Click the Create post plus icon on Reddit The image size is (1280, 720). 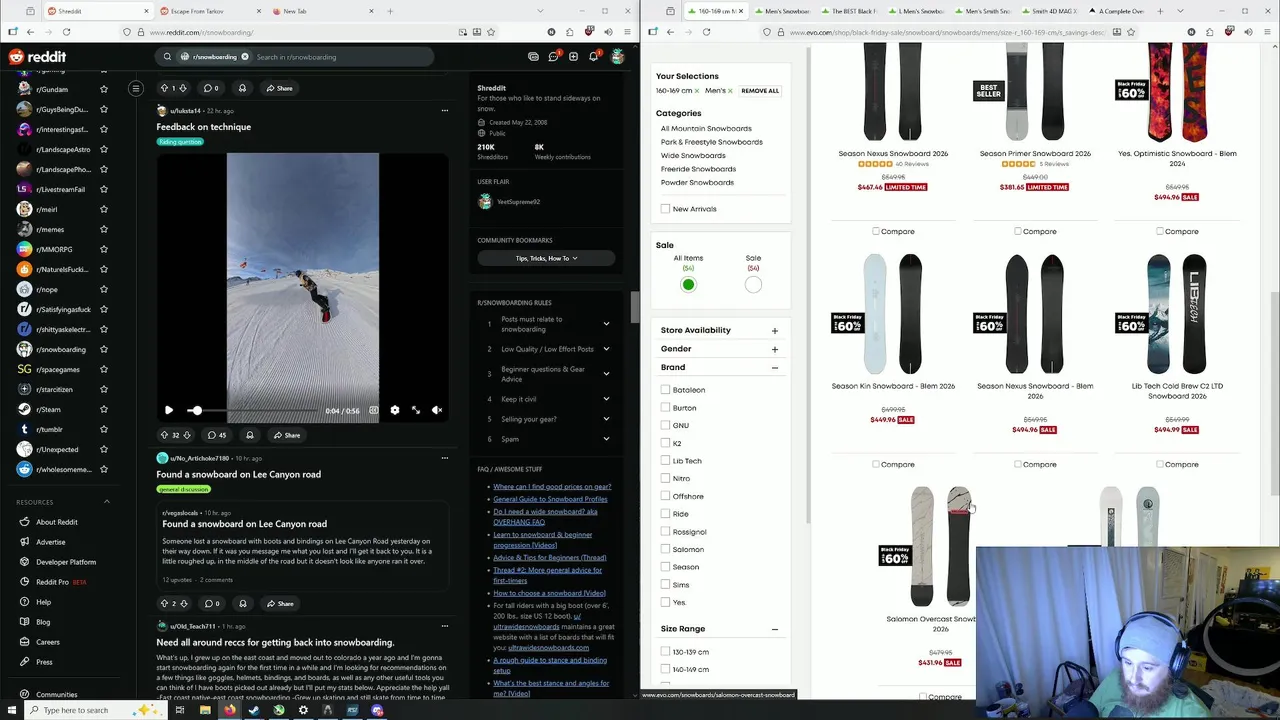(x=573, y=57)
